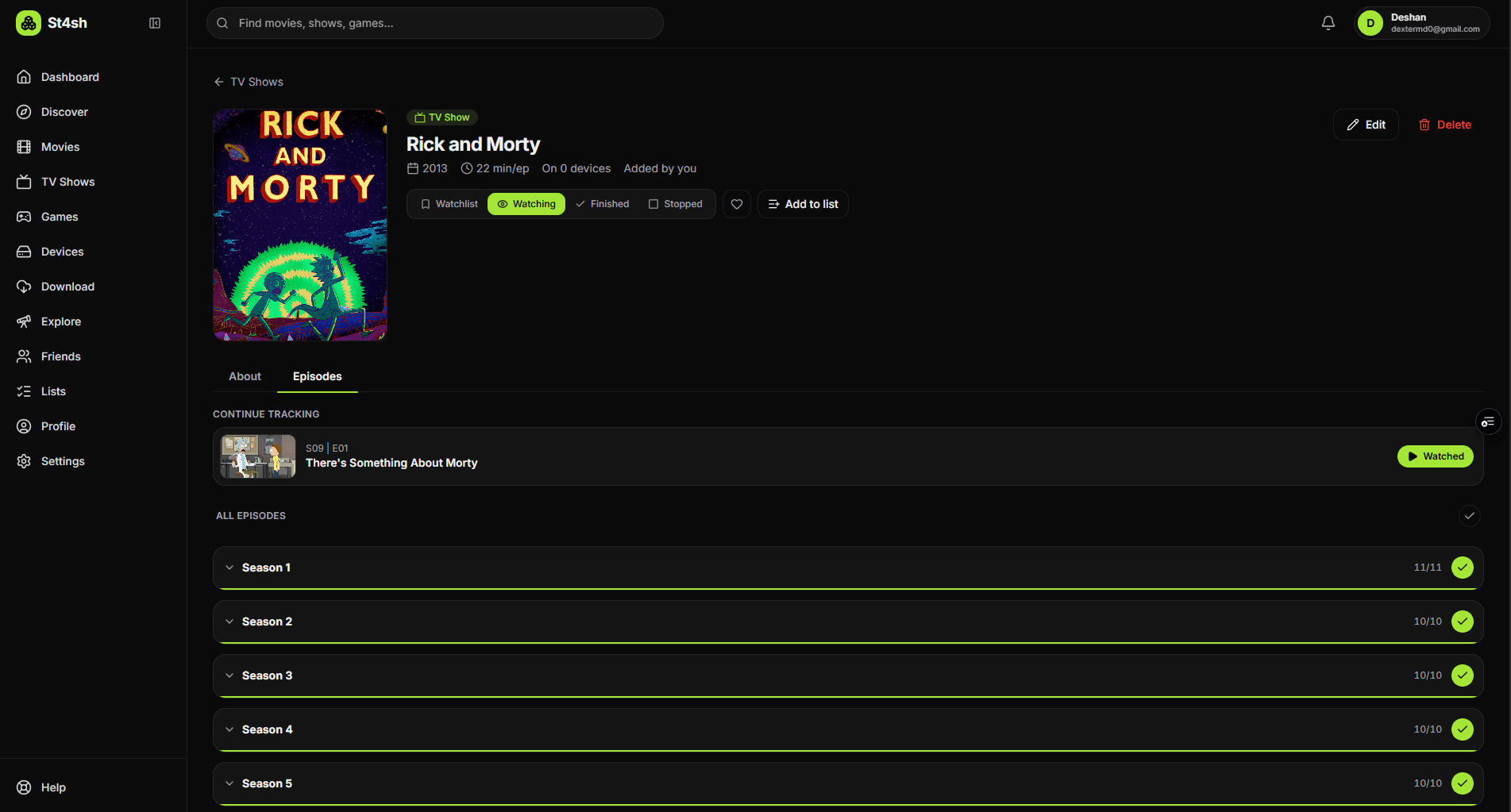Toggle Season 2 watched checkmark
This screenshot has height=812, width=1511.
point(1463,622)
